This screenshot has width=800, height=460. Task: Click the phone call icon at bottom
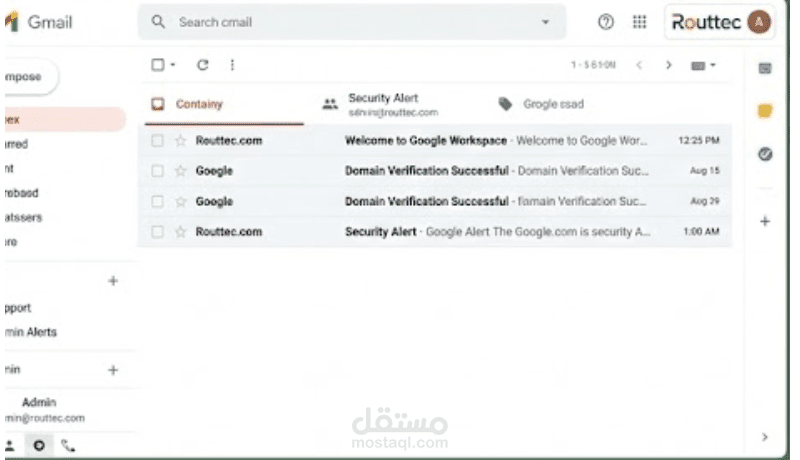(68, 446)
